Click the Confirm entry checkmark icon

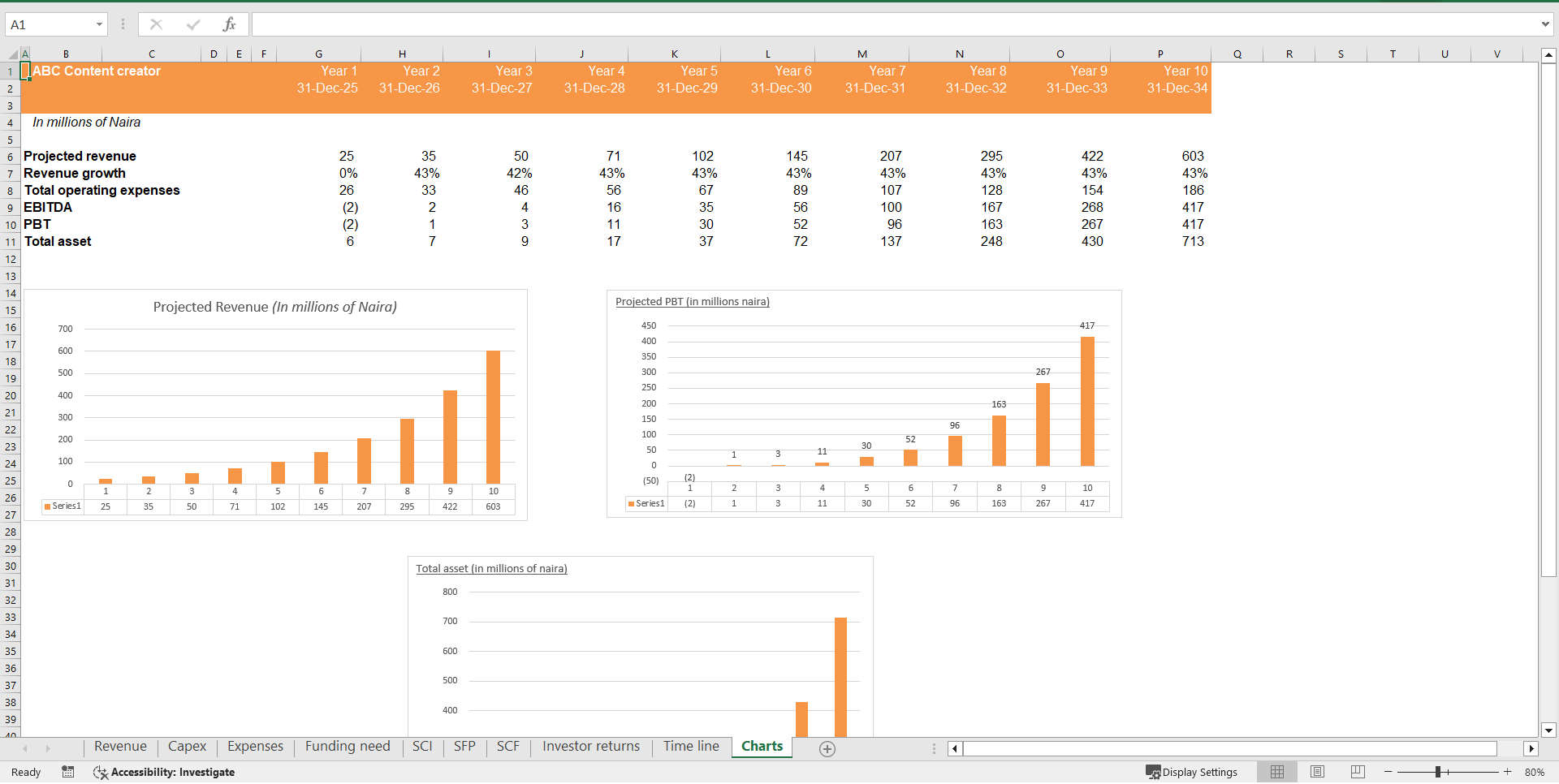click(x=193, y=24)
